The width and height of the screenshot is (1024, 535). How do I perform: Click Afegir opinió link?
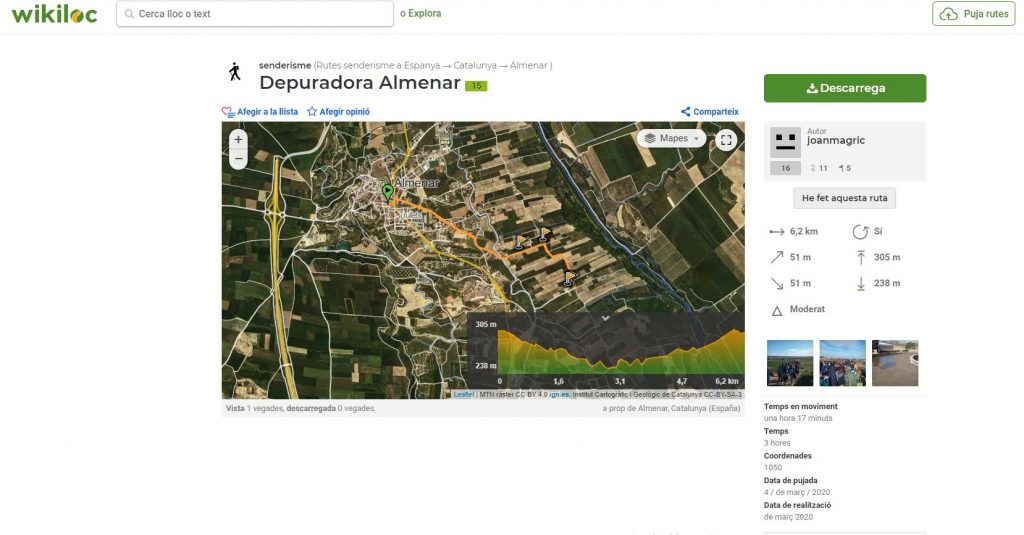pyautogui.click(x=338, y=112)
